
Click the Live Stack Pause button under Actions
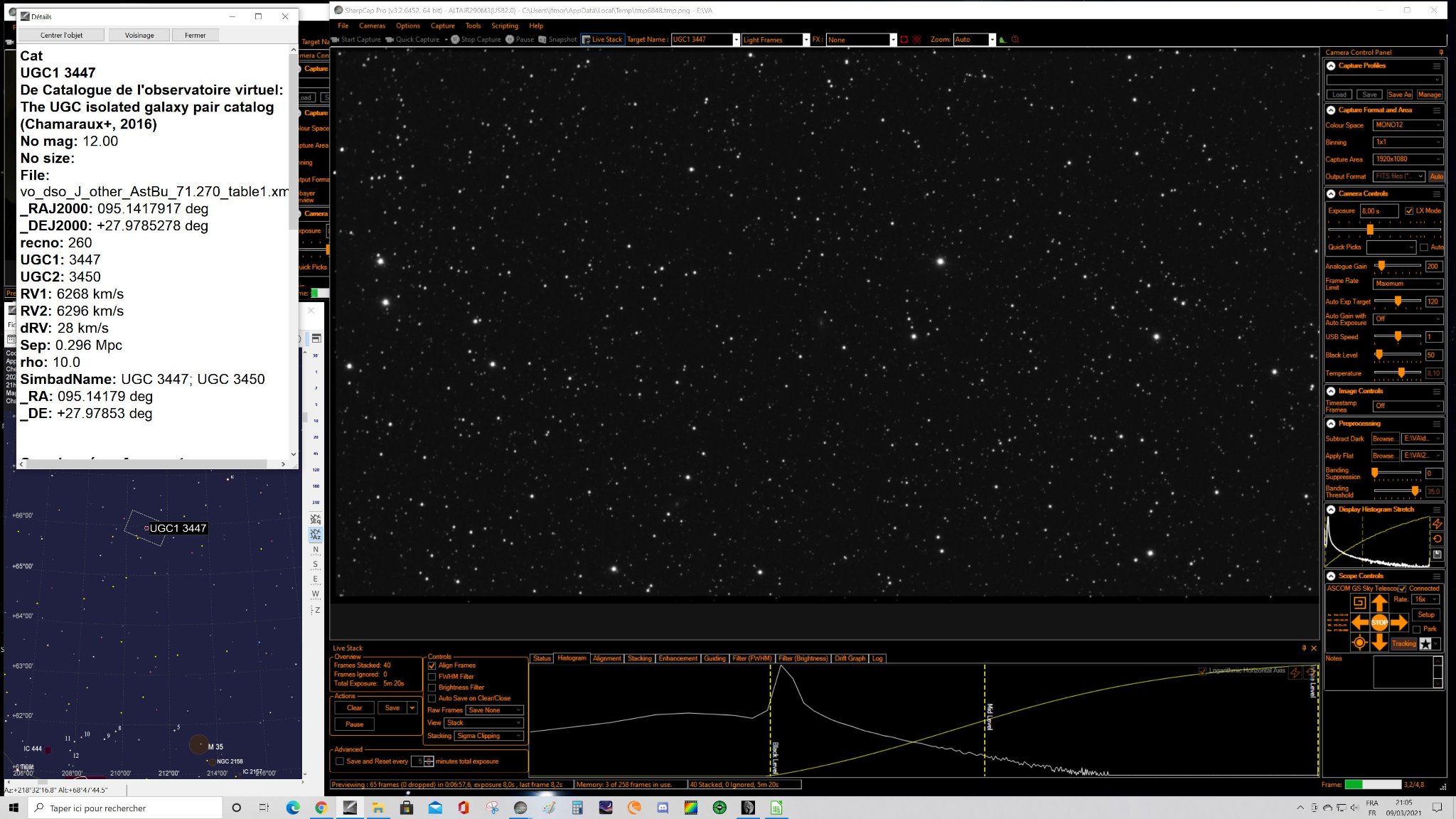[354, 724]
